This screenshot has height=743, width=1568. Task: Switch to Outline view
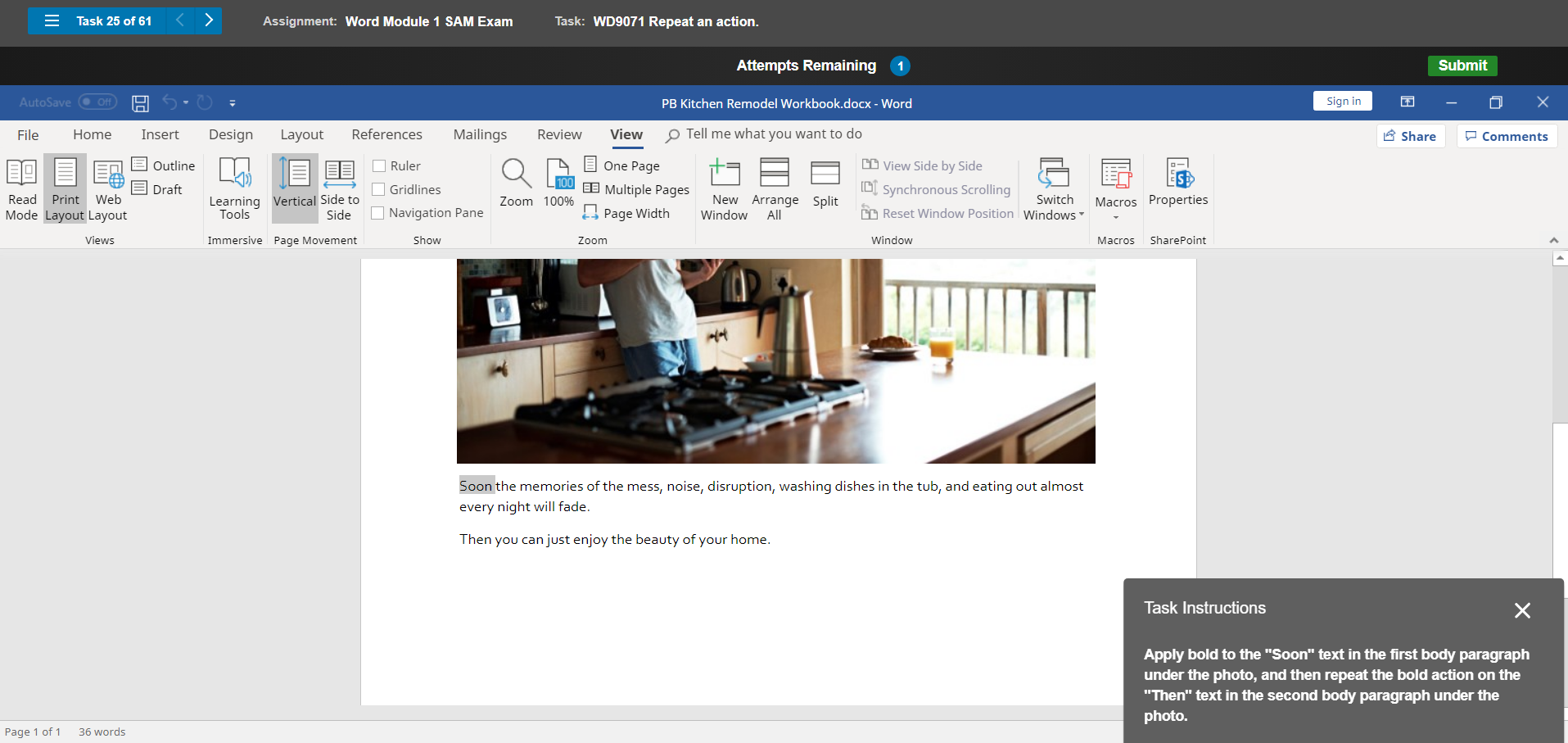tap(164, 165)
